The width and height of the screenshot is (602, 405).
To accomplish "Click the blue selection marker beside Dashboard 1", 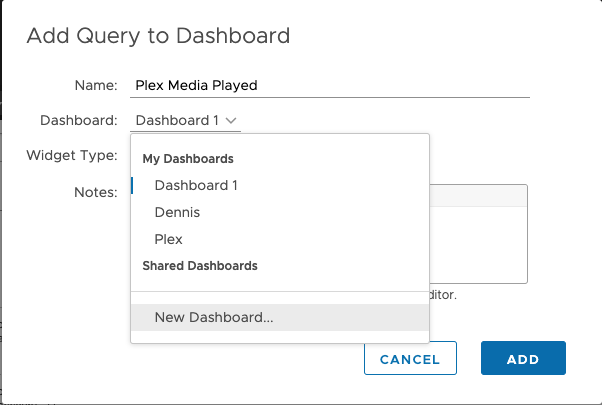I will [132, 185].
